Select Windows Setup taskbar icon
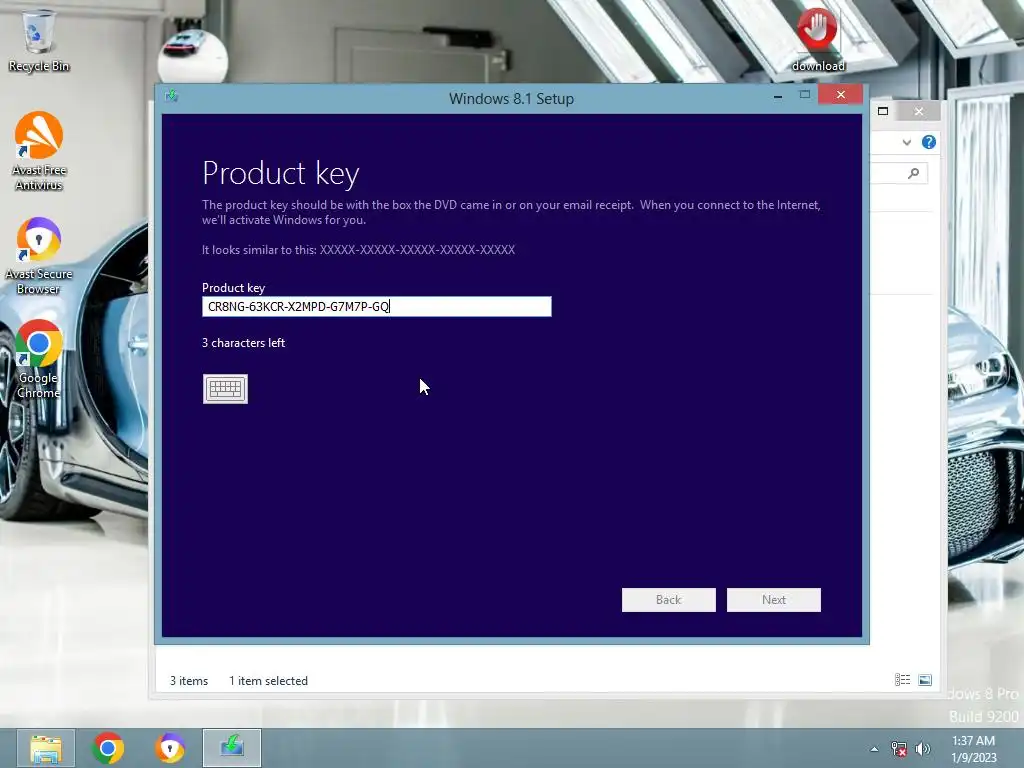The width and height of the screenshot is (1024, 768). pos(232,748)
